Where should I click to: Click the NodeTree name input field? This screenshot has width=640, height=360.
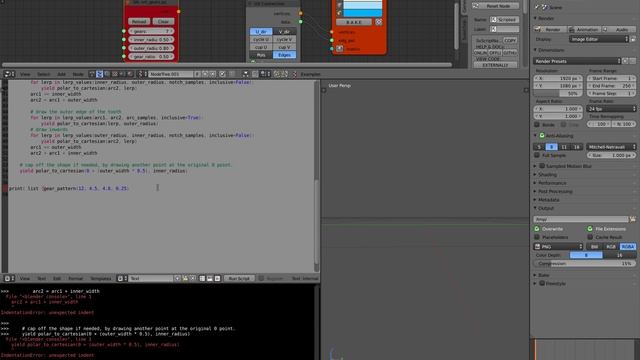tap(171, 74)
